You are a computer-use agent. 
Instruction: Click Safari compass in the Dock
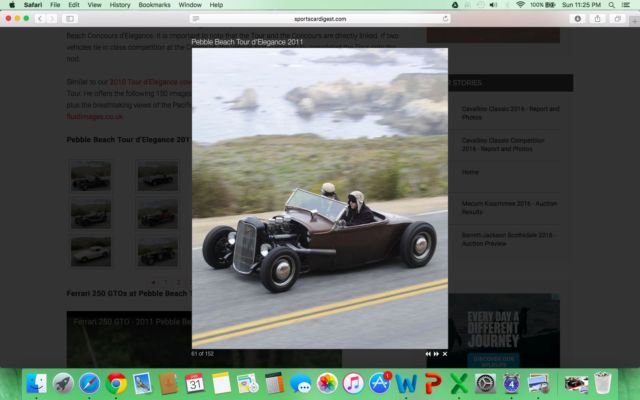pyautogui.click(x=89, y=384)
